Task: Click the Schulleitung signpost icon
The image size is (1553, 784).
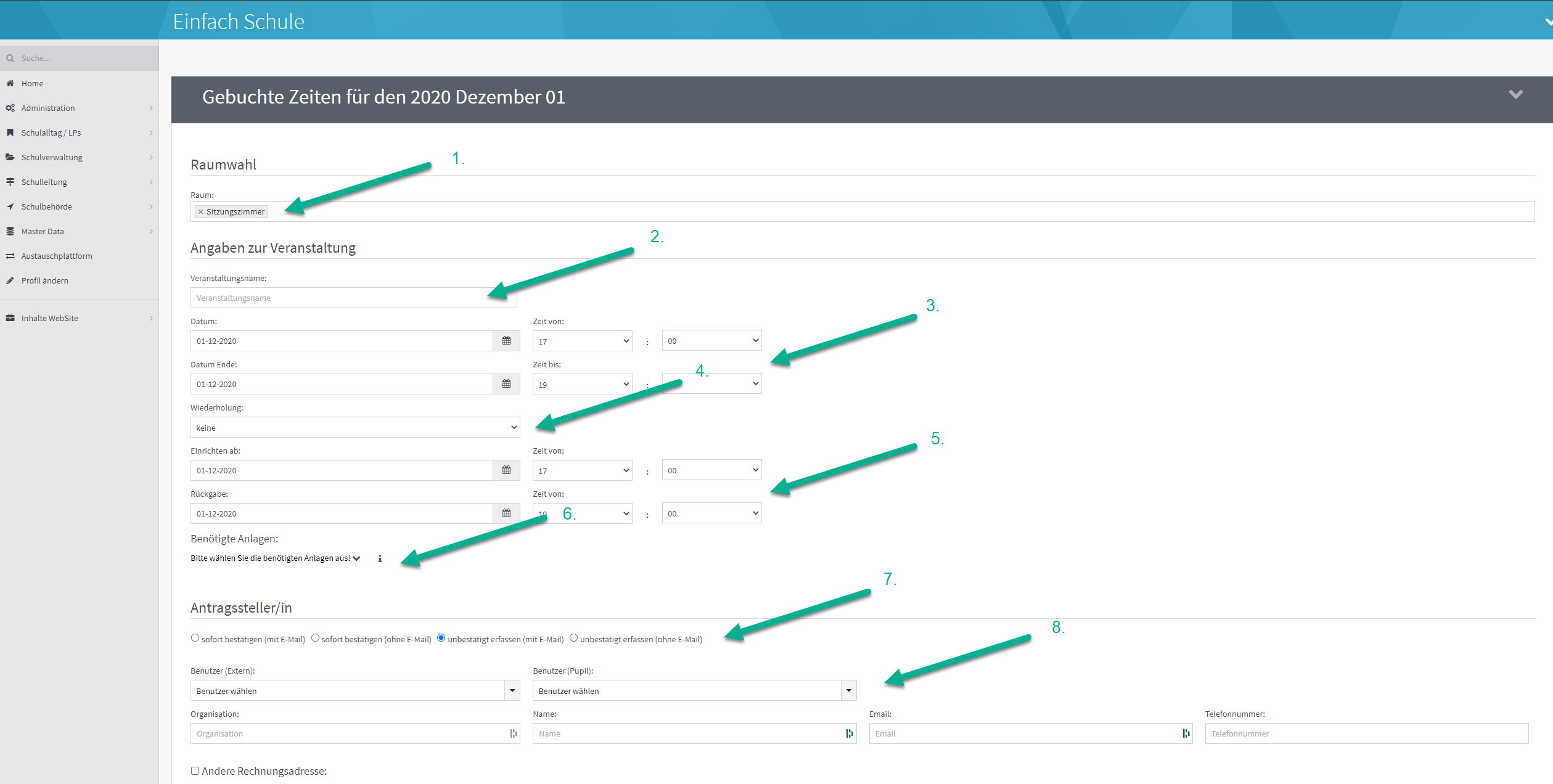Action: pyautogui.click(x=10, y=182)
